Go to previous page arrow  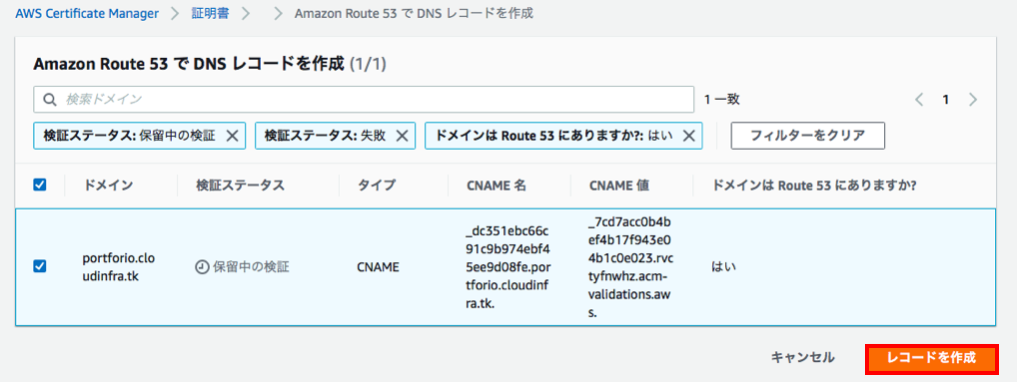coord(919,100)
